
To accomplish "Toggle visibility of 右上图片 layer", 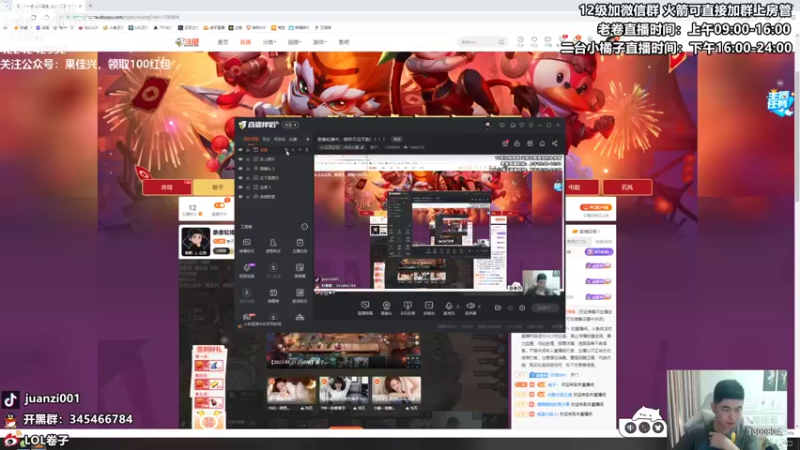I will tap(241, 159).
